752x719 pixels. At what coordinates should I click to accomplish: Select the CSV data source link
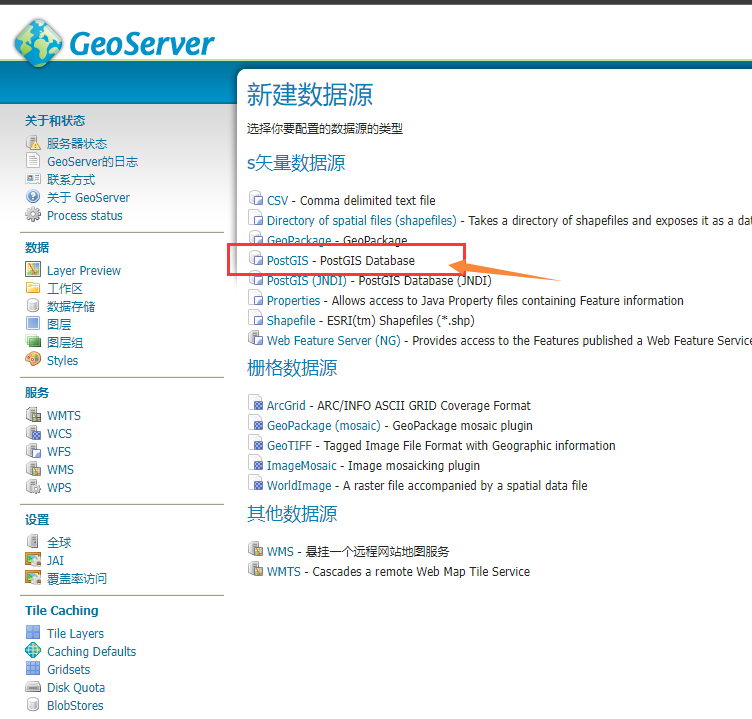[277, 200]
